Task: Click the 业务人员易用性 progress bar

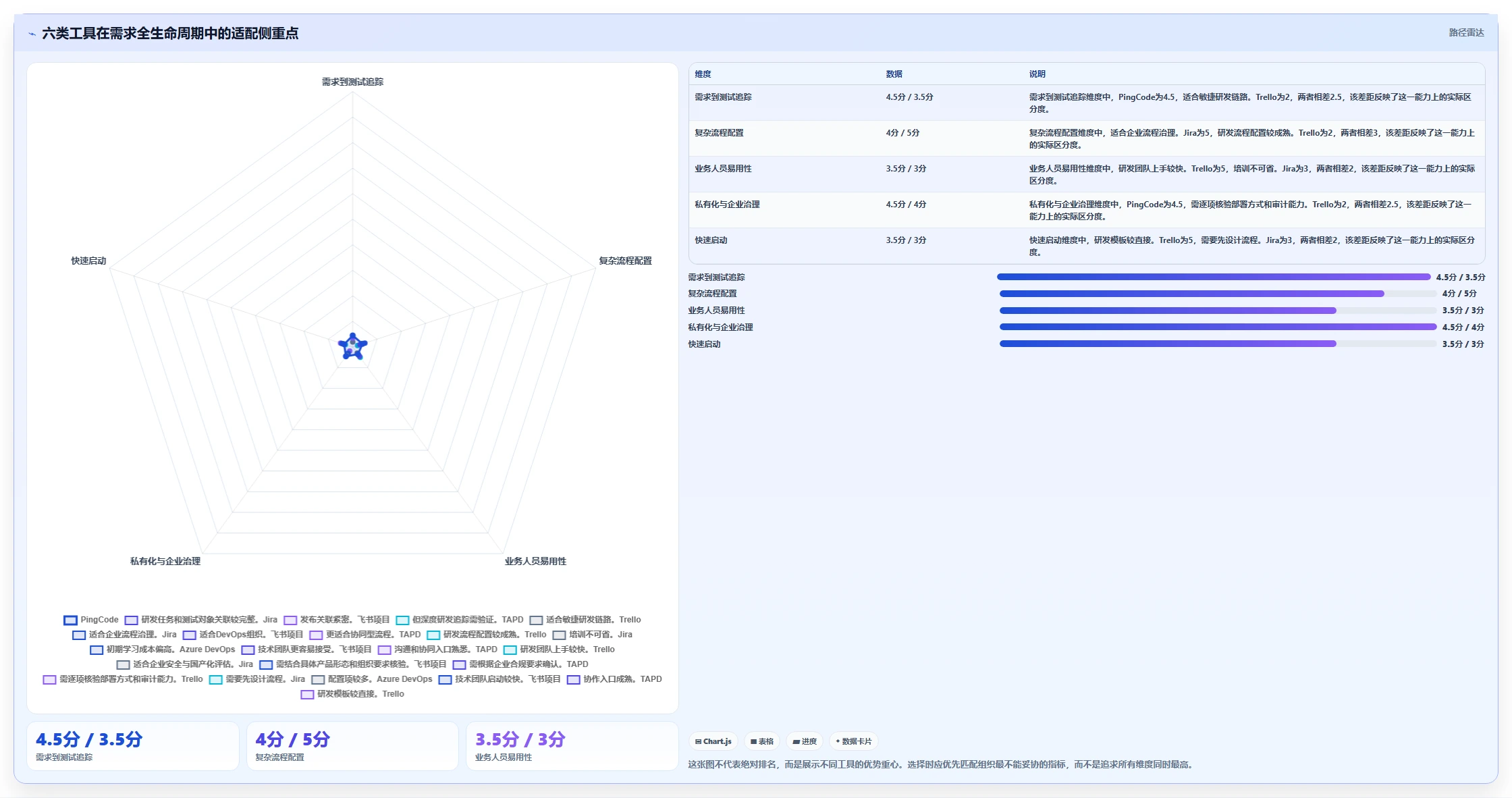Action: coord(1218,311)
